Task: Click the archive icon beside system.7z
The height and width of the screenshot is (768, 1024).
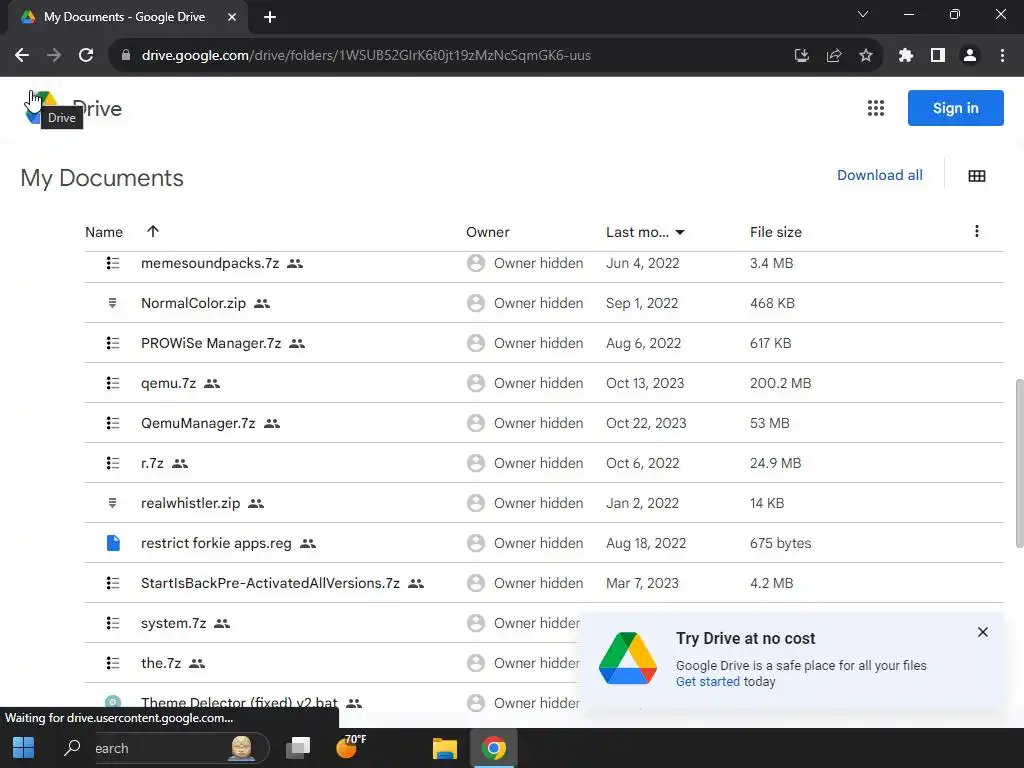Action: pos(113,623)
